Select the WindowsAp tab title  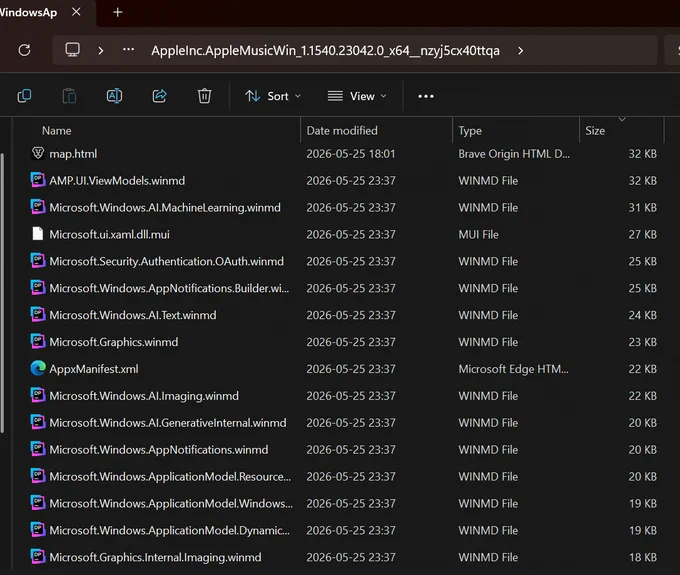(28, 12)
